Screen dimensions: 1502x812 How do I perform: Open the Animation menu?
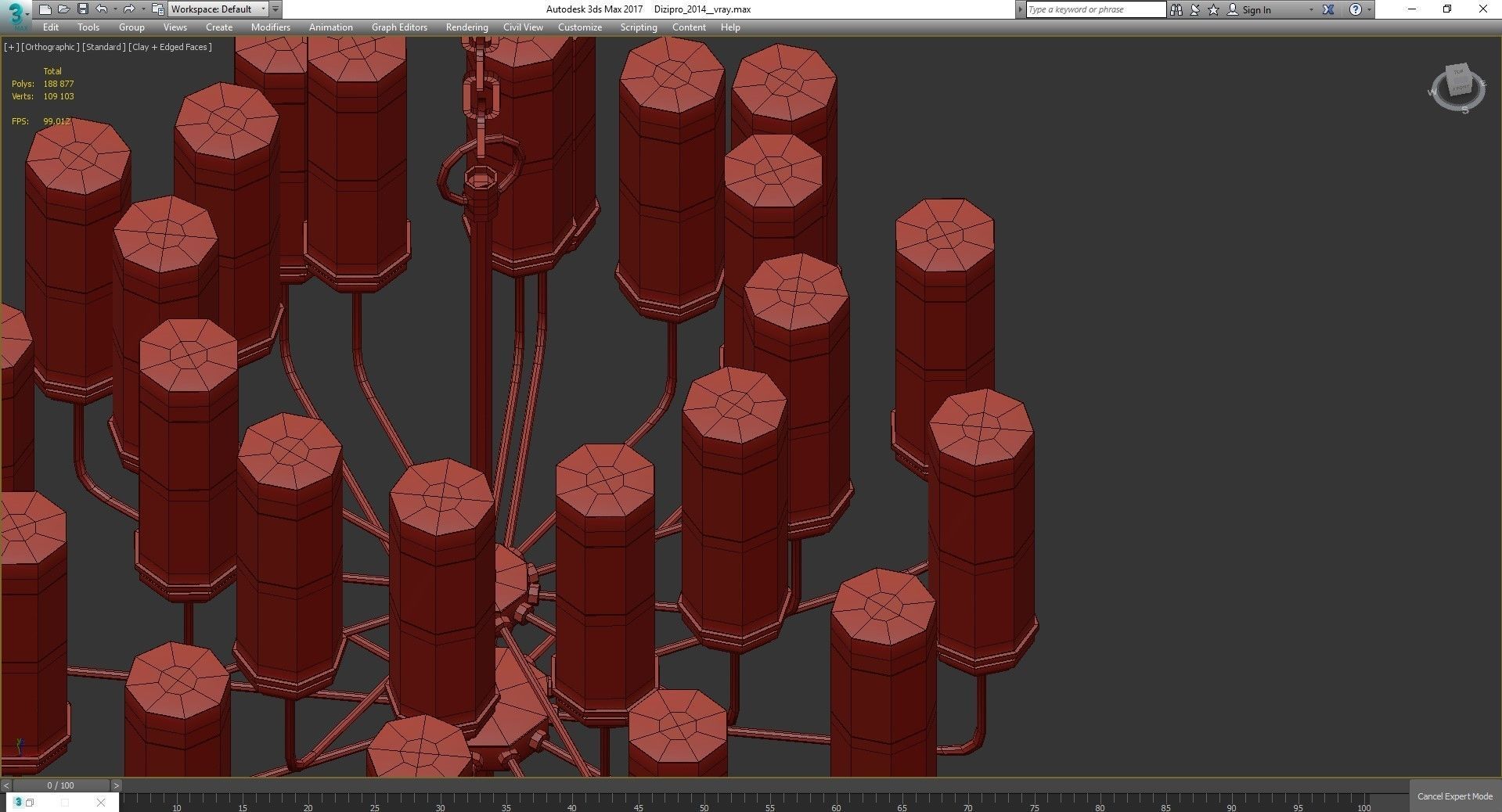(x=331, y=27)
